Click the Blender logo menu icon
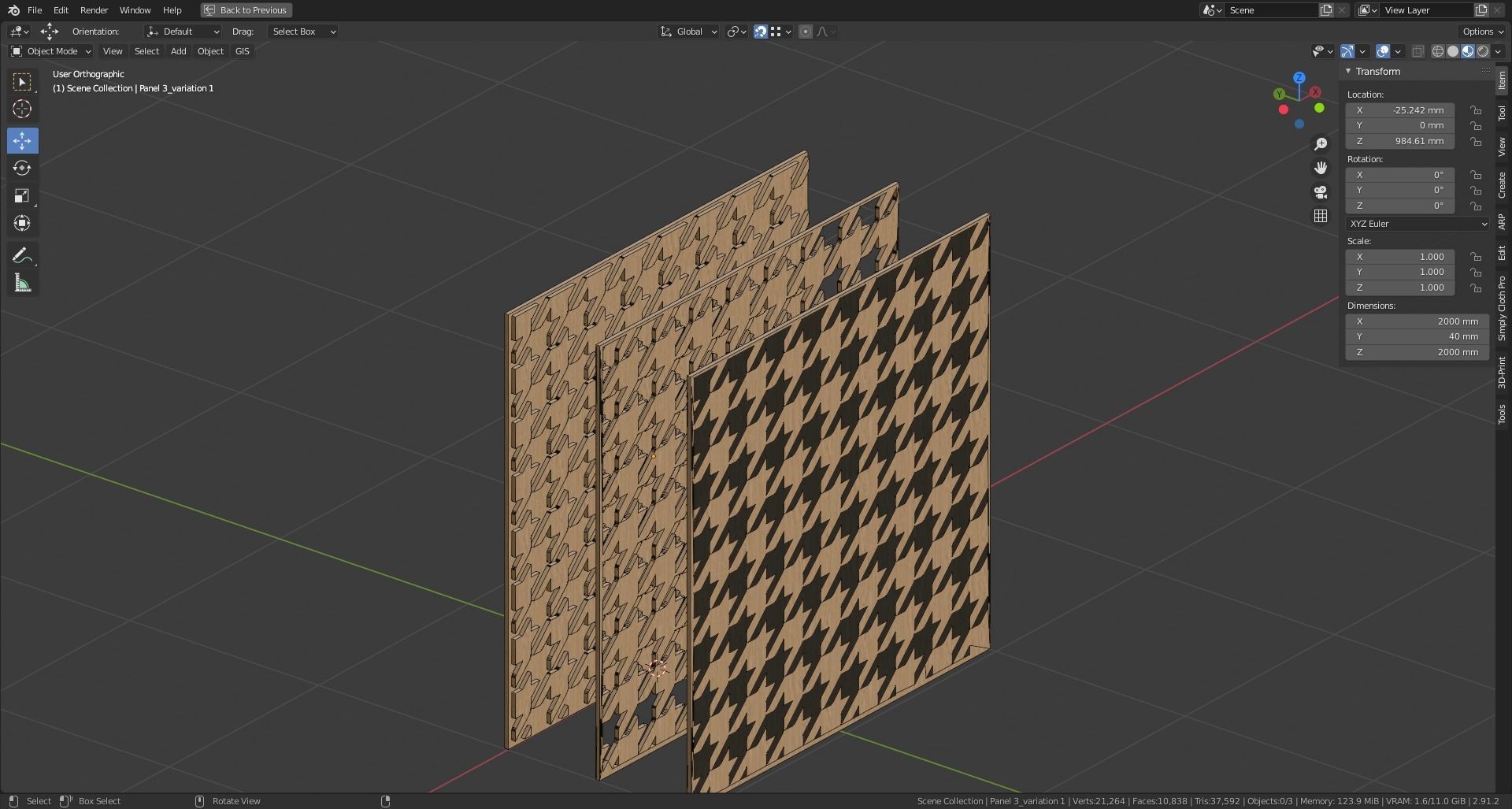The width and height of the screenshot is (1512, 809). point(13,10)
